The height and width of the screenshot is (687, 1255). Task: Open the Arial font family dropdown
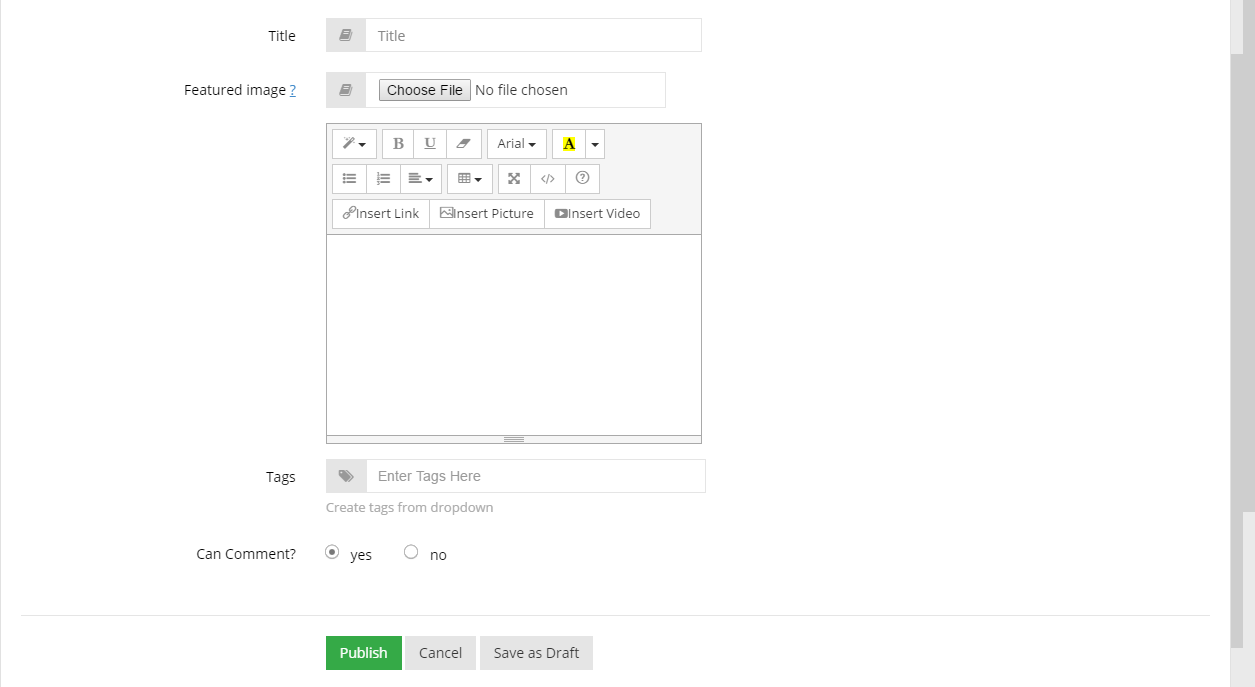point(516,144)
